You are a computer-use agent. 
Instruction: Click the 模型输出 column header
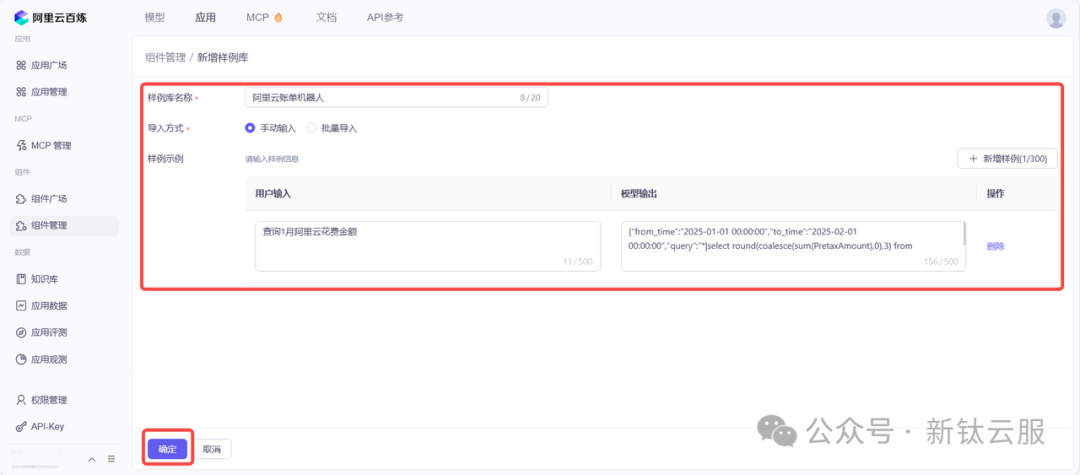click(638, 194)
